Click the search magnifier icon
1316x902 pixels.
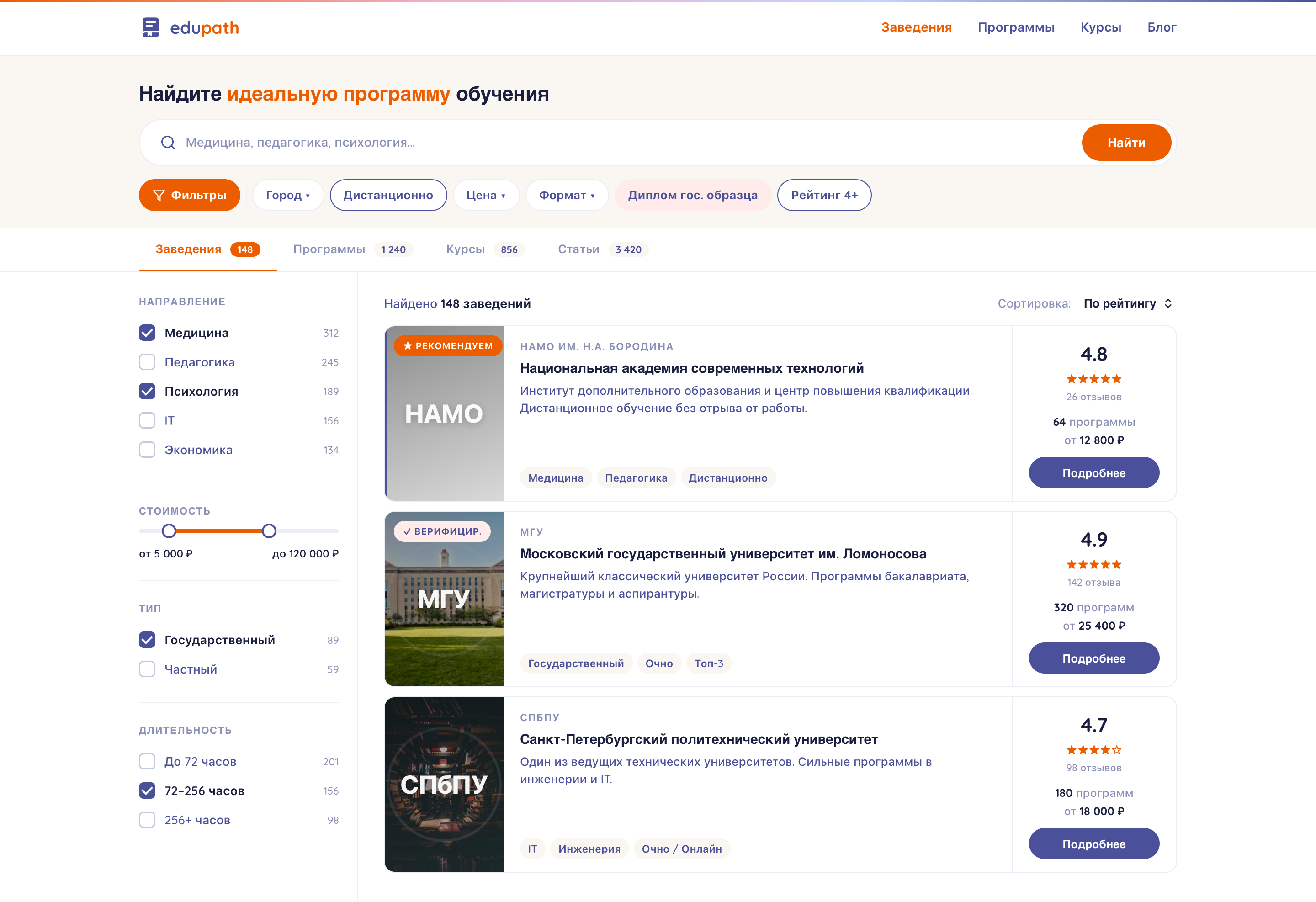click(168, 142)
